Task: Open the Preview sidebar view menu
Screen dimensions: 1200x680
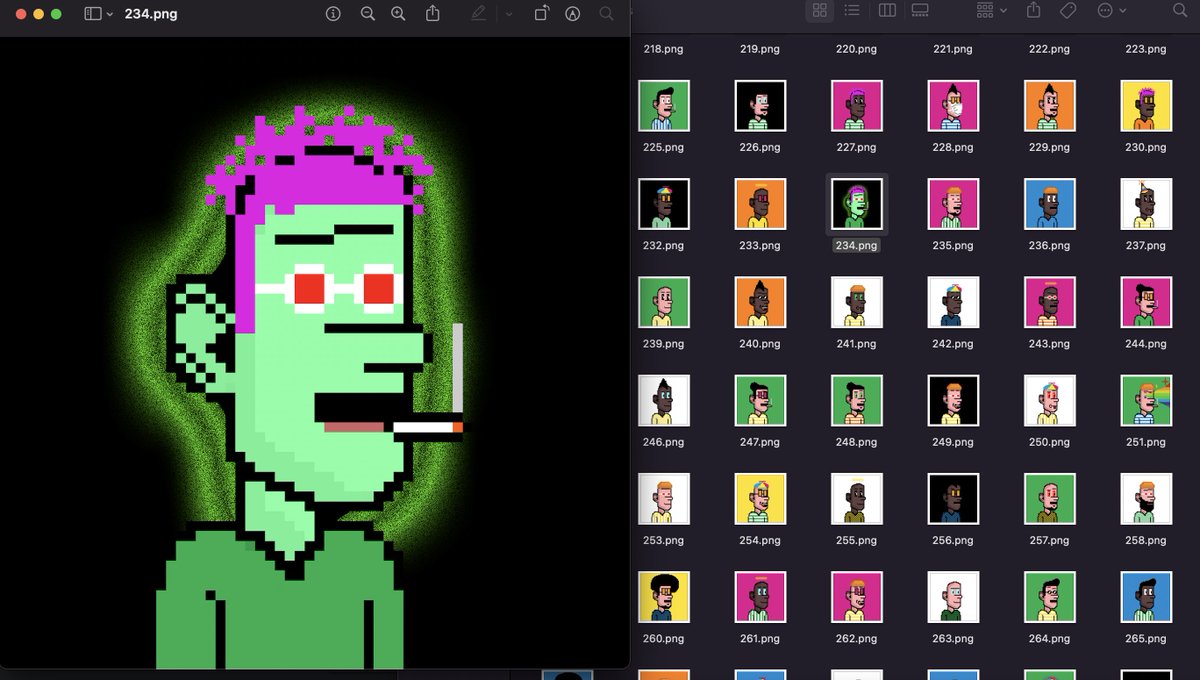Action: point(99,14)
